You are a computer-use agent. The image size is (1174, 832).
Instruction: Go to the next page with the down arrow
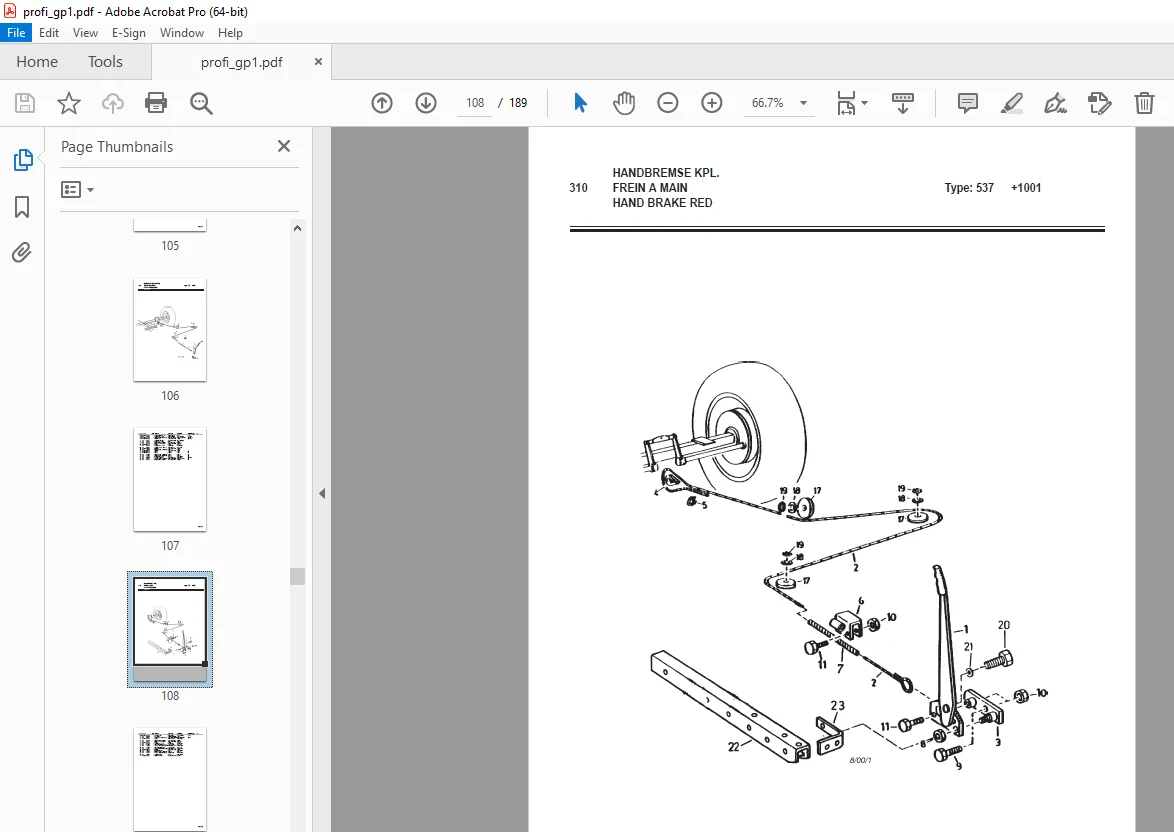pyautogui.click(x=426, y=103)
